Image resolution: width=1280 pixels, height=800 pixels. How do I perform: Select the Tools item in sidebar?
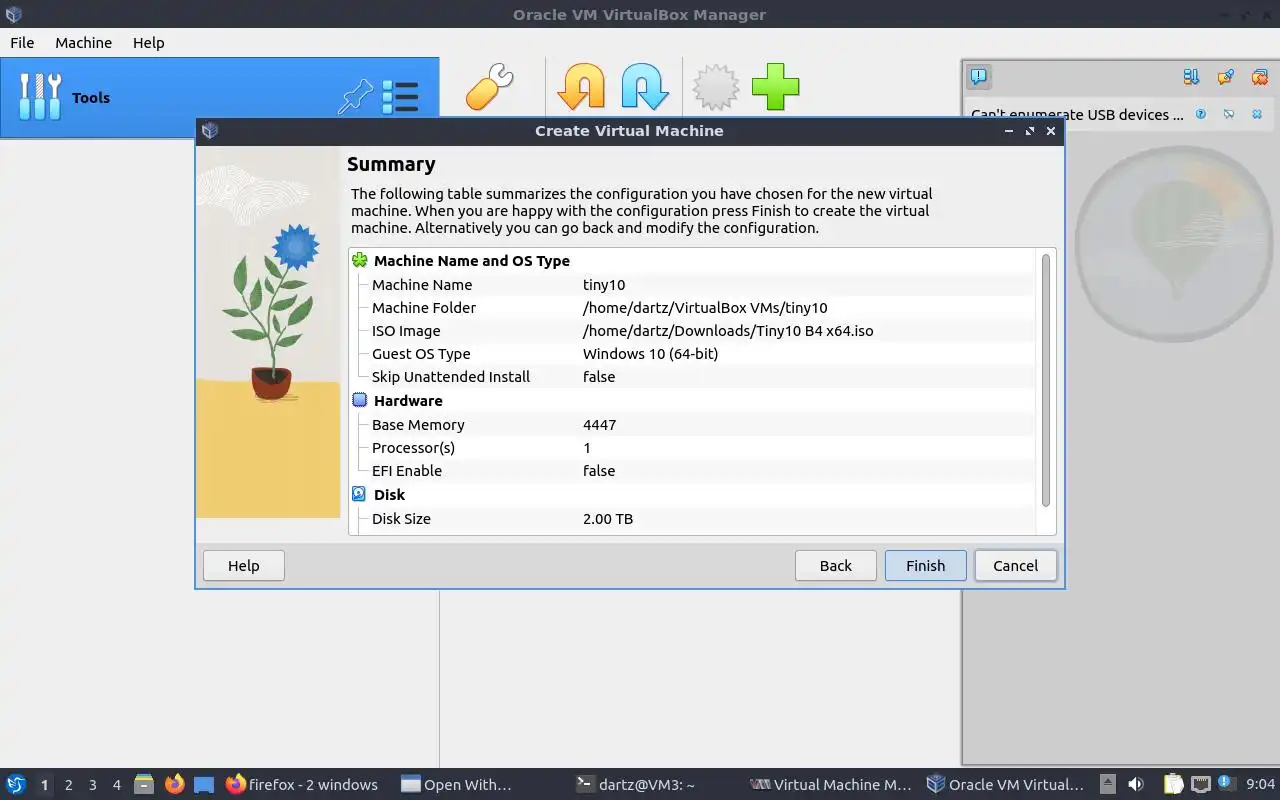(219, 97)
